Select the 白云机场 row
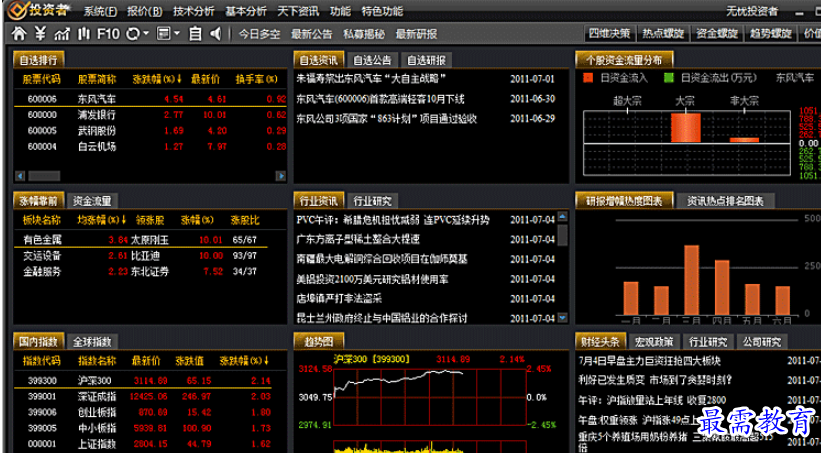The image size is (821, 453). pos(150,147)
